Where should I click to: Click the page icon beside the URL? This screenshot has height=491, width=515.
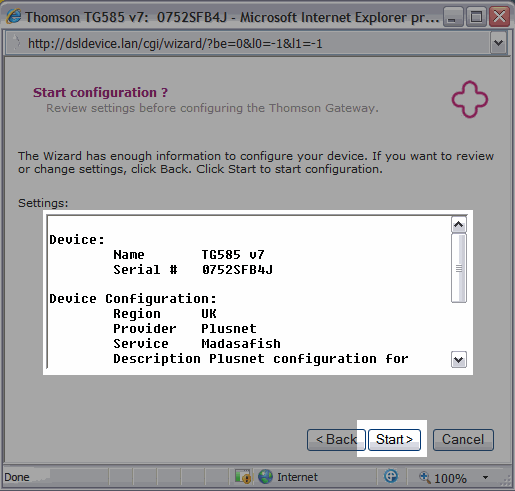click(15, 43)
